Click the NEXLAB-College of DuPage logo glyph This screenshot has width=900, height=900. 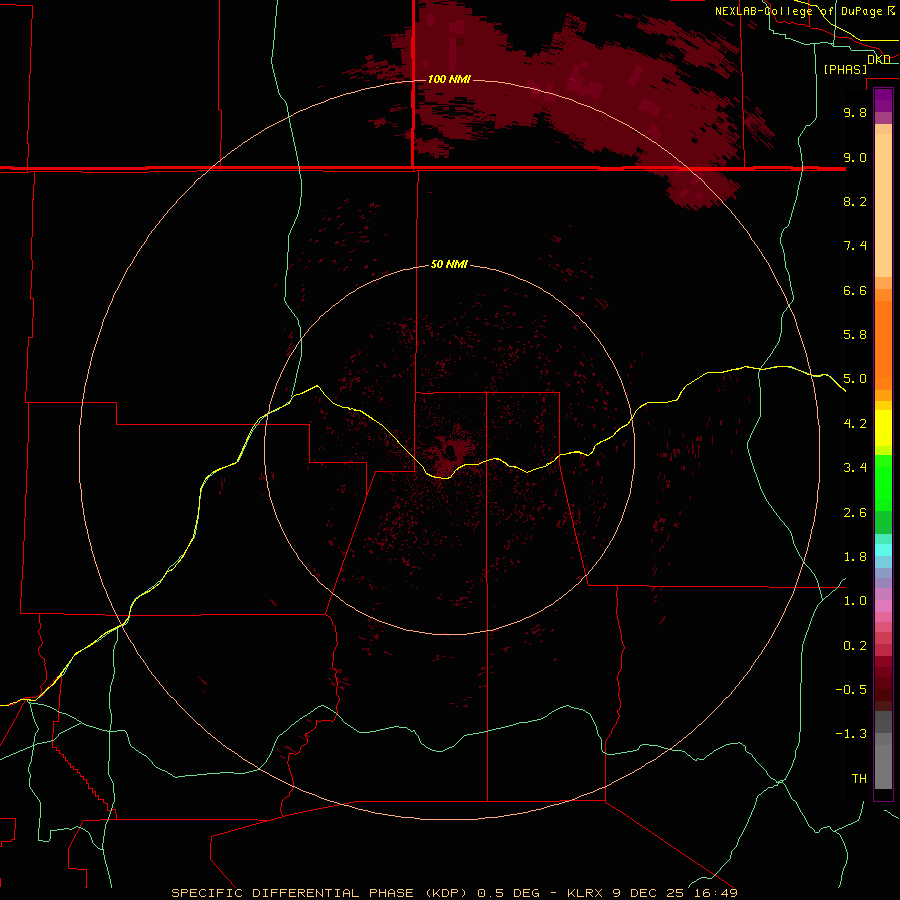891,11
